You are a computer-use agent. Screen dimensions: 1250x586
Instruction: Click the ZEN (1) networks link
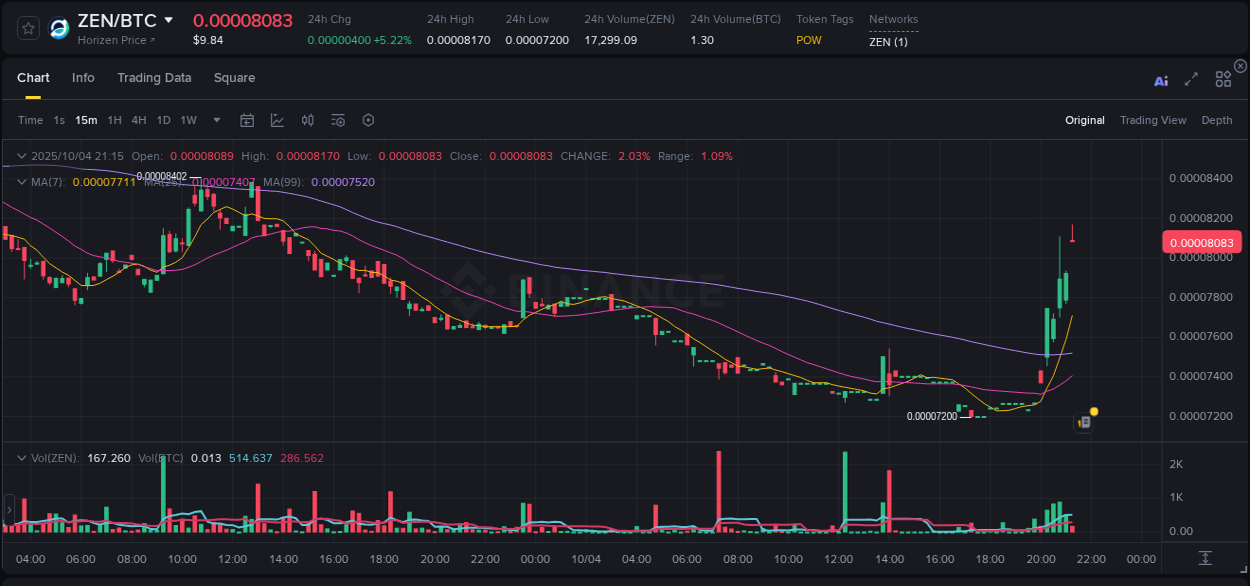click(x=888, y=42)
